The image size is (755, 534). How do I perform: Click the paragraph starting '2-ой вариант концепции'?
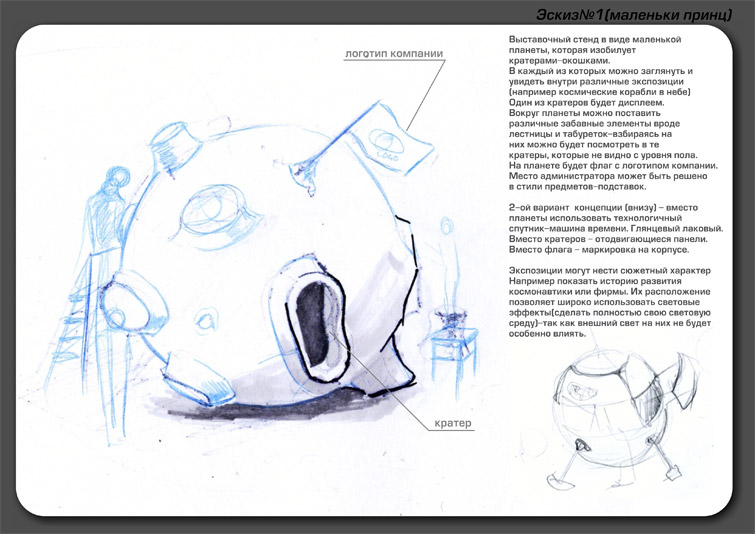pos(614,234)
